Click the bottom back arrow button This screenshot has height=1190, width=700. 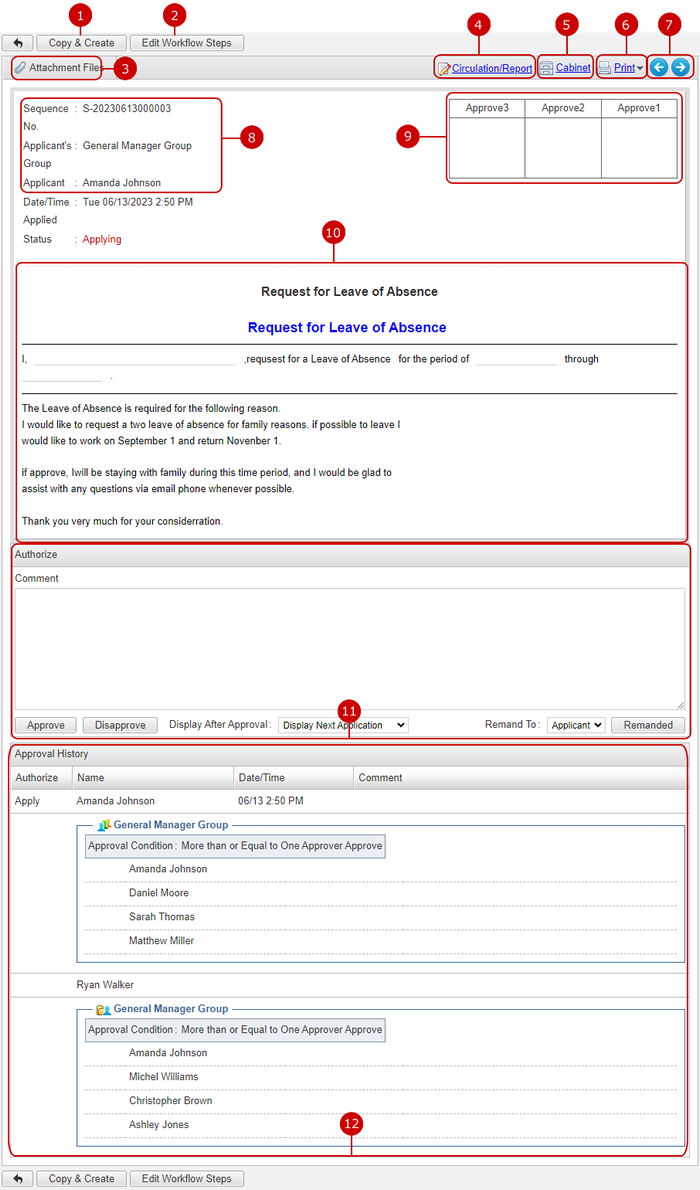click(x=17, y=1179)
